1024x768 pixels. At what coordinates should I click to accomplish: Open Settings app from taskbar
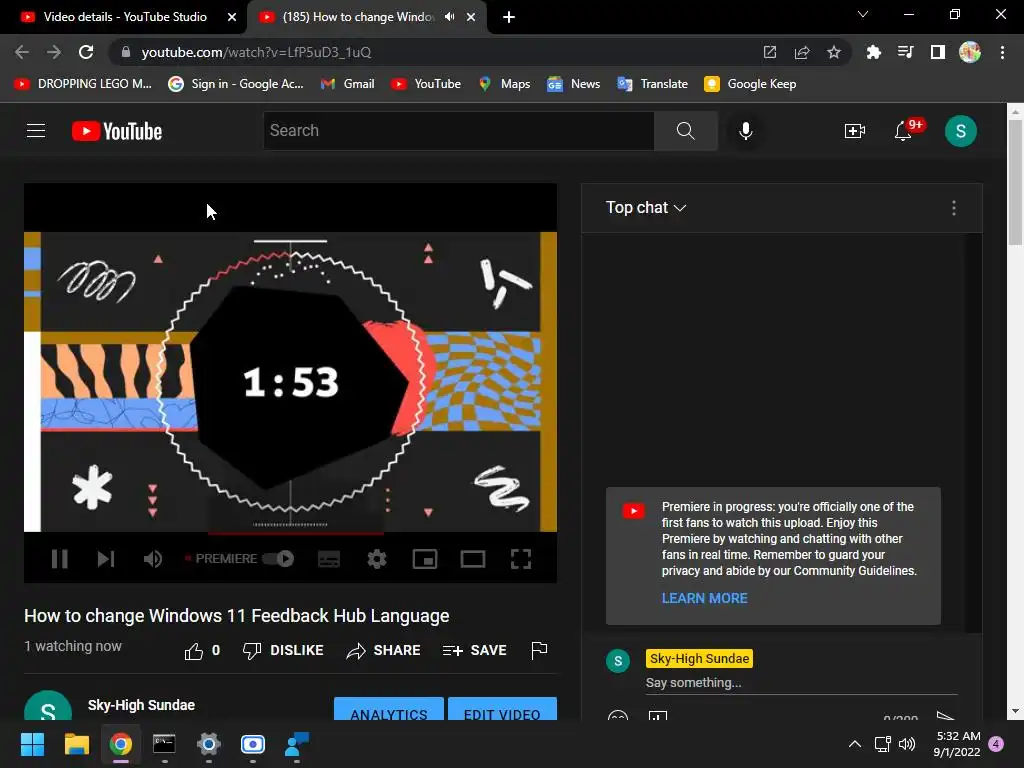pyautogui.click(x=208, y=744)
